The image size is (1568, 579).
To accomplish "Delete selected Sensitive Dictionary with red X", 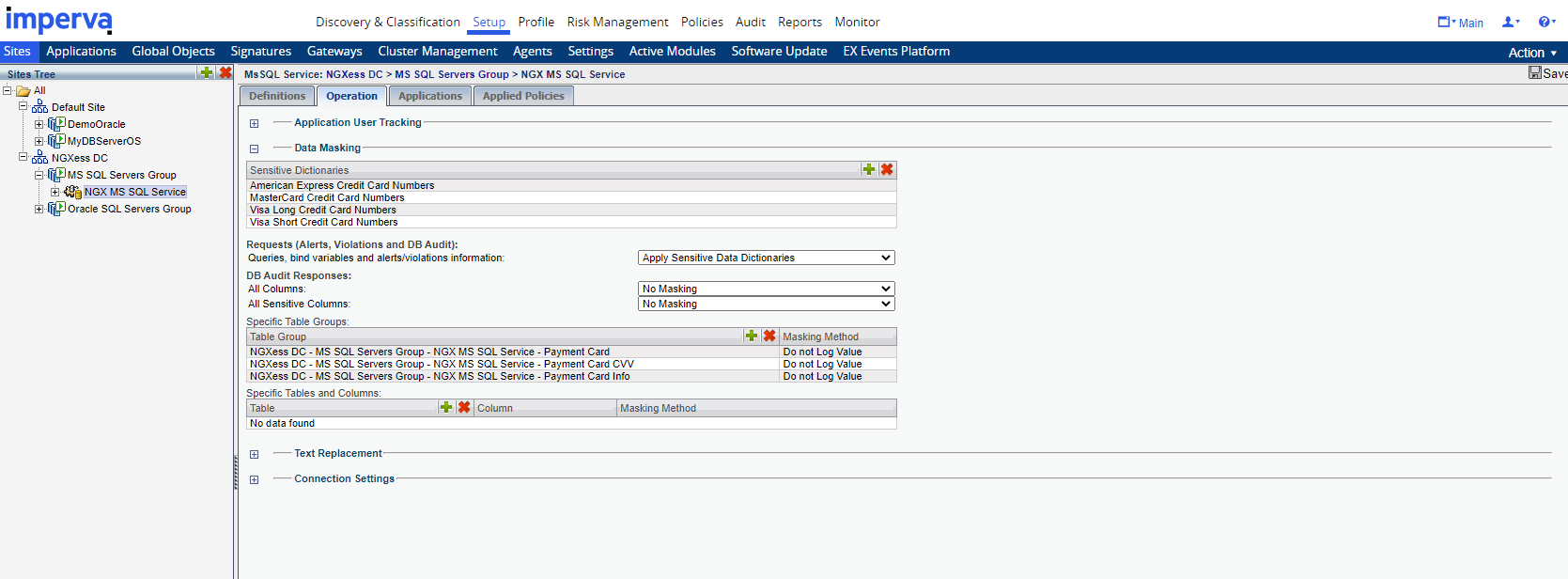I will (x=887, y=169).
